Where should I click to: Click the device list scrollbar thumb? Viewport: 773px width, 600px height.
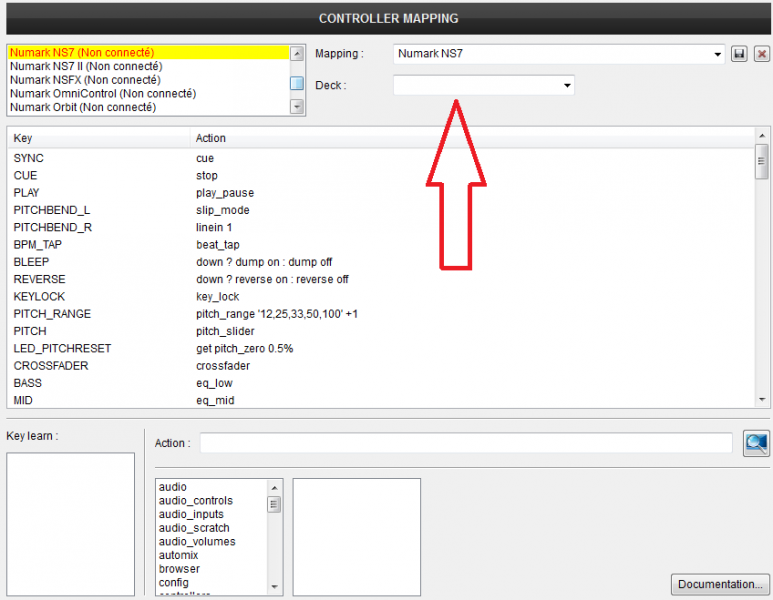[x=297, y=83]
